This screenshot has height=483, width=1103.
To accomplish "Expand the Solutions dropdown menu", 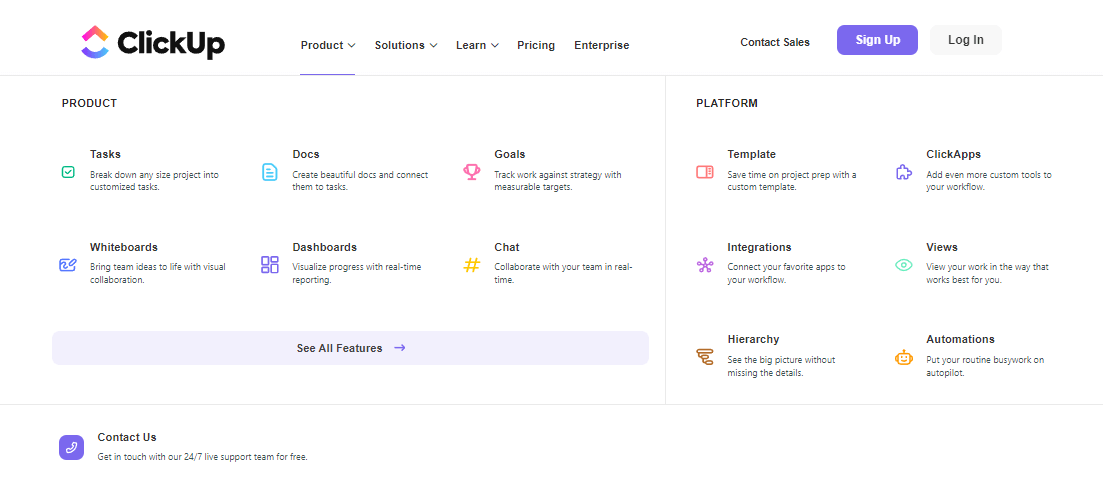I will coord(406,45).
